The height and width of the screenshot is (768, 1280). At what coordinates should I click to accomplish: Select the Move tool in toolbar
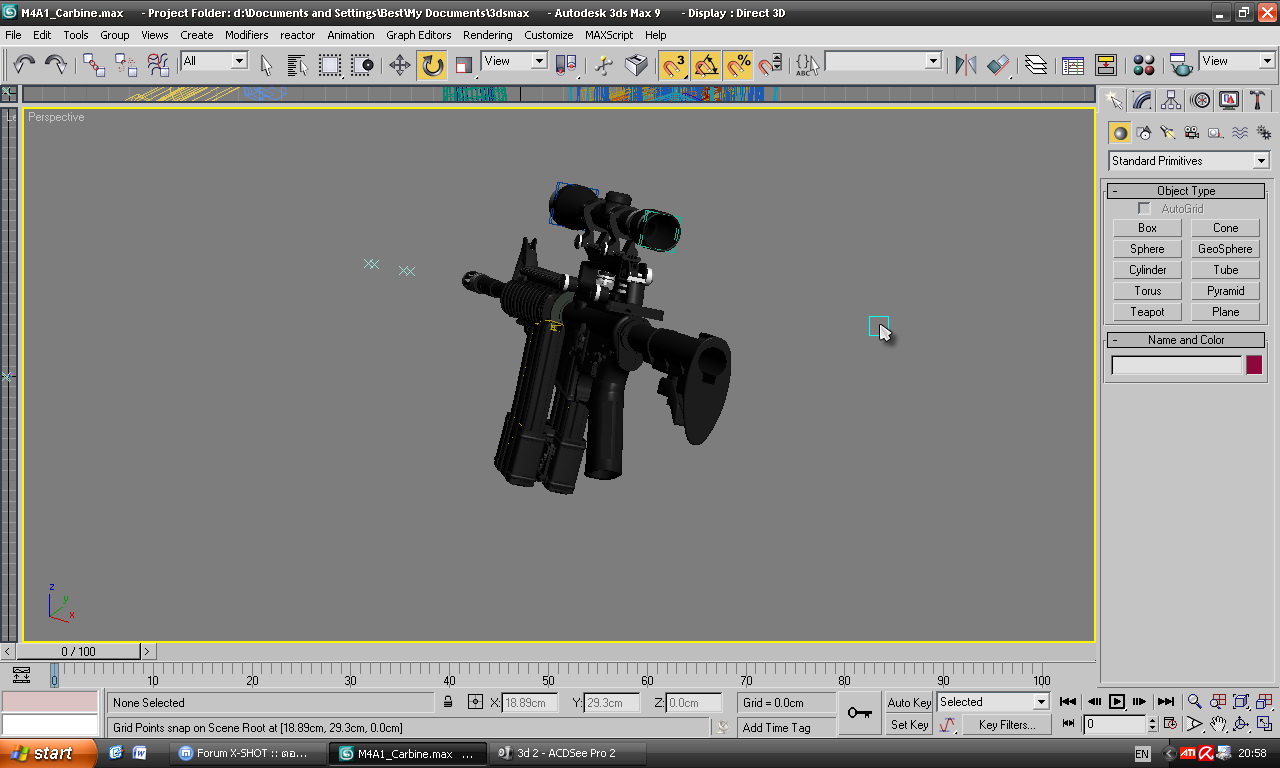[400, 65]
